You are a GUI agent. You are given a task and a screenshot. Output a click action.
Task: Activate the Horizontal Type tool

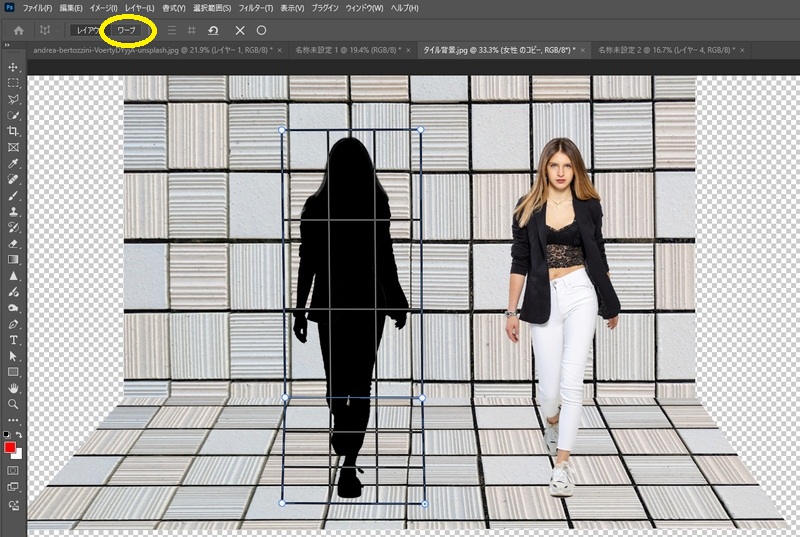click(13, 340)
